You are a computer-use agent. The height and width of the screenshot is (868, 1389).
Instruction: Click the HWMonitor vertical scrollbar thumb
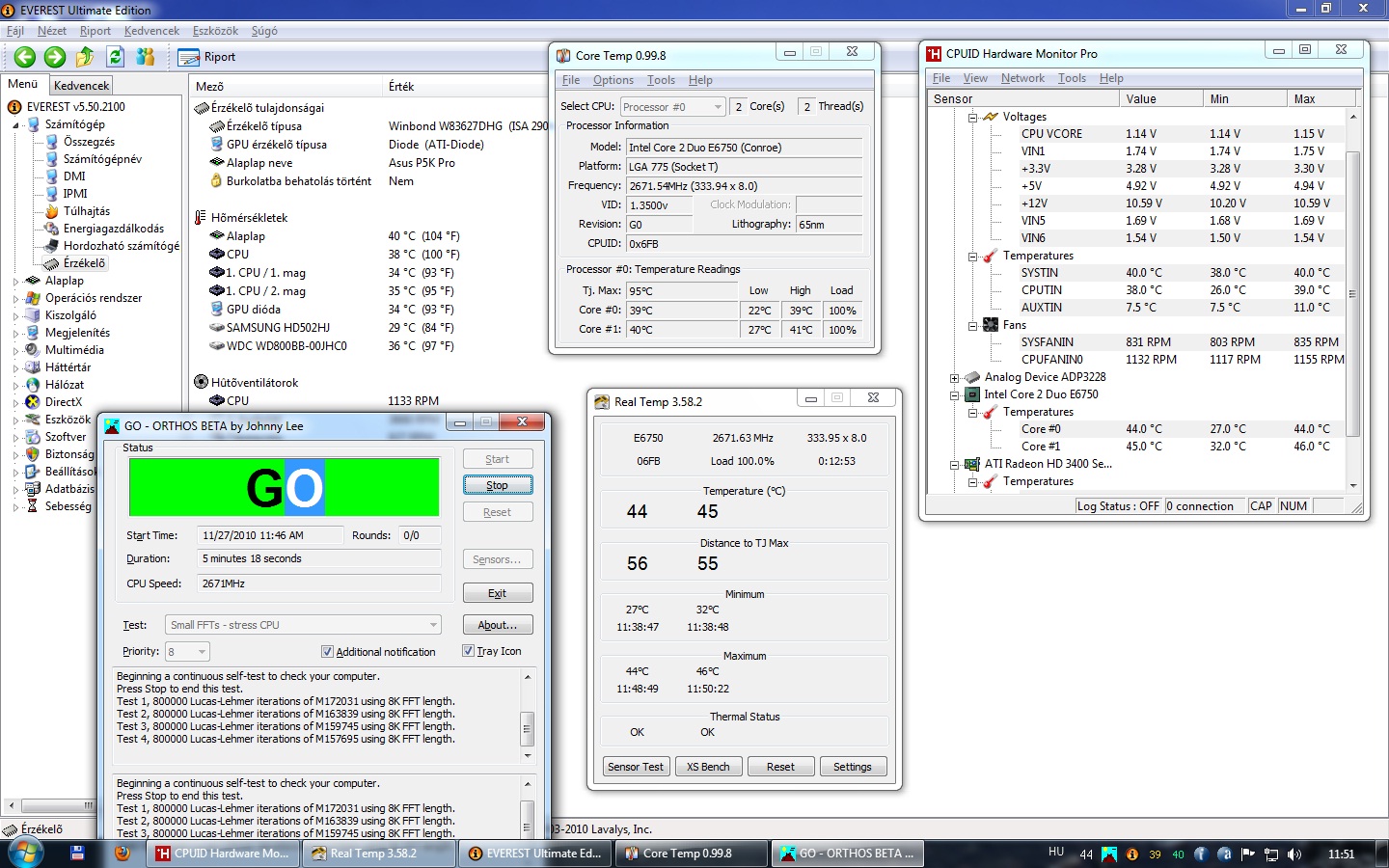coord(1352,294)
